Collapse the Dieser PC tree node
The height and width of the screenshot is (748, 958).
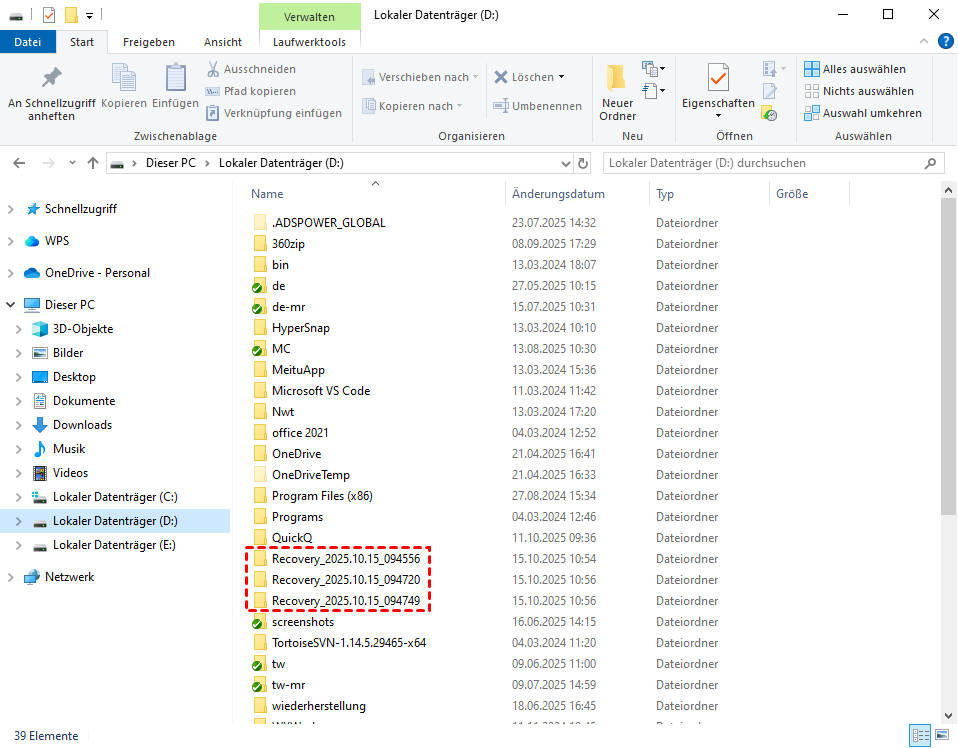pyautogui.click(x=11, y=305)
